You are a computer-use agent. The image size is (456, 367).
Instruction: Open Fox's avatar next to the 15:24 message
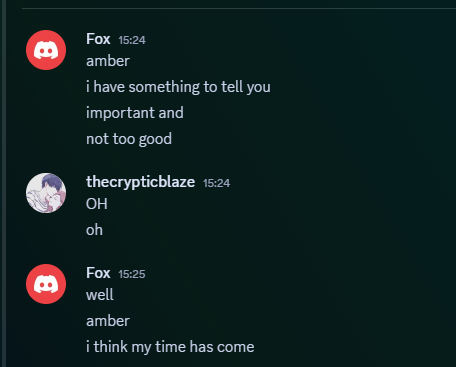tap(46, 50)
